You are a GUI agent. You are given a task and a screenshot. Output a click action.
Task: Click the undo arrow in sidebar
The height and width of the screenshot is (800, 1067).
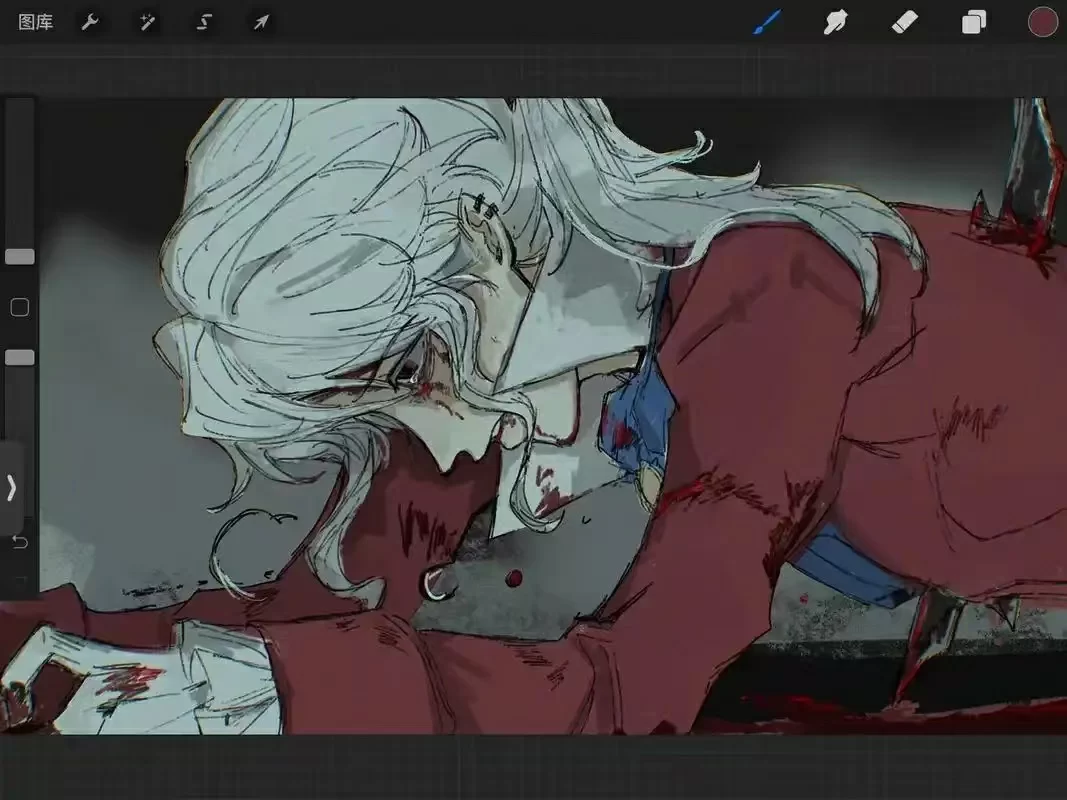(20, 542)
